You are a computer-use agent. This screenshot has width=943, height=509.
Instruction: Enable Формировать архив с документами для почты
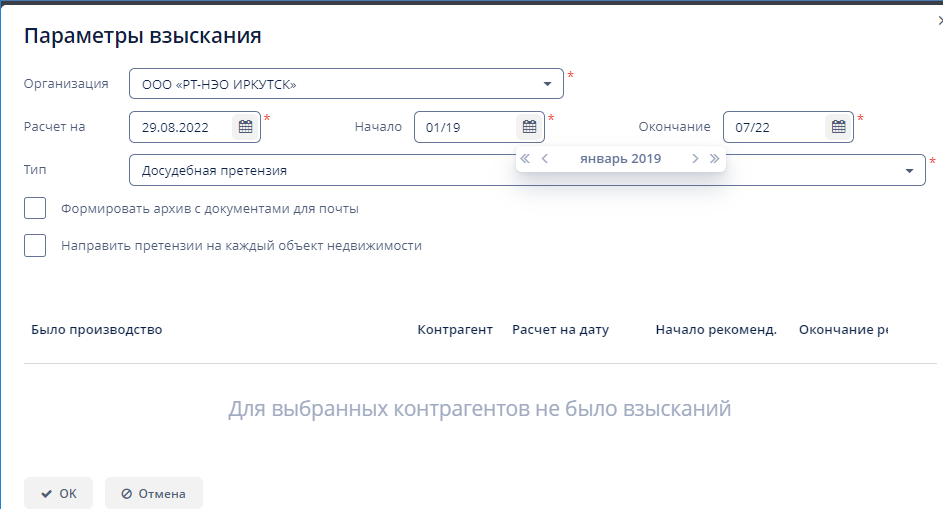tap(35, 209)
